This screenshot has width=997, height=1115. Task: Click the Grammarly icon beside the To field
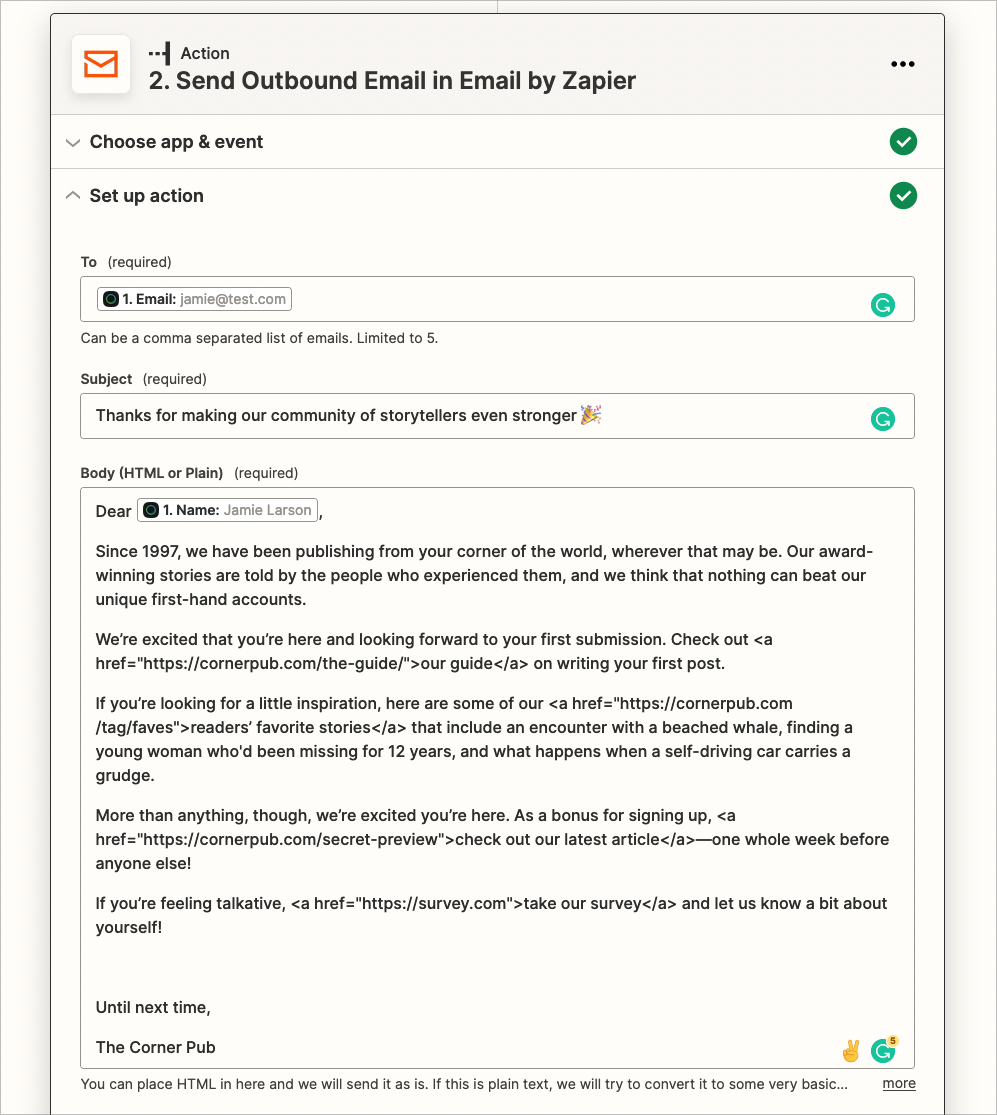click(x=882, y=304)
